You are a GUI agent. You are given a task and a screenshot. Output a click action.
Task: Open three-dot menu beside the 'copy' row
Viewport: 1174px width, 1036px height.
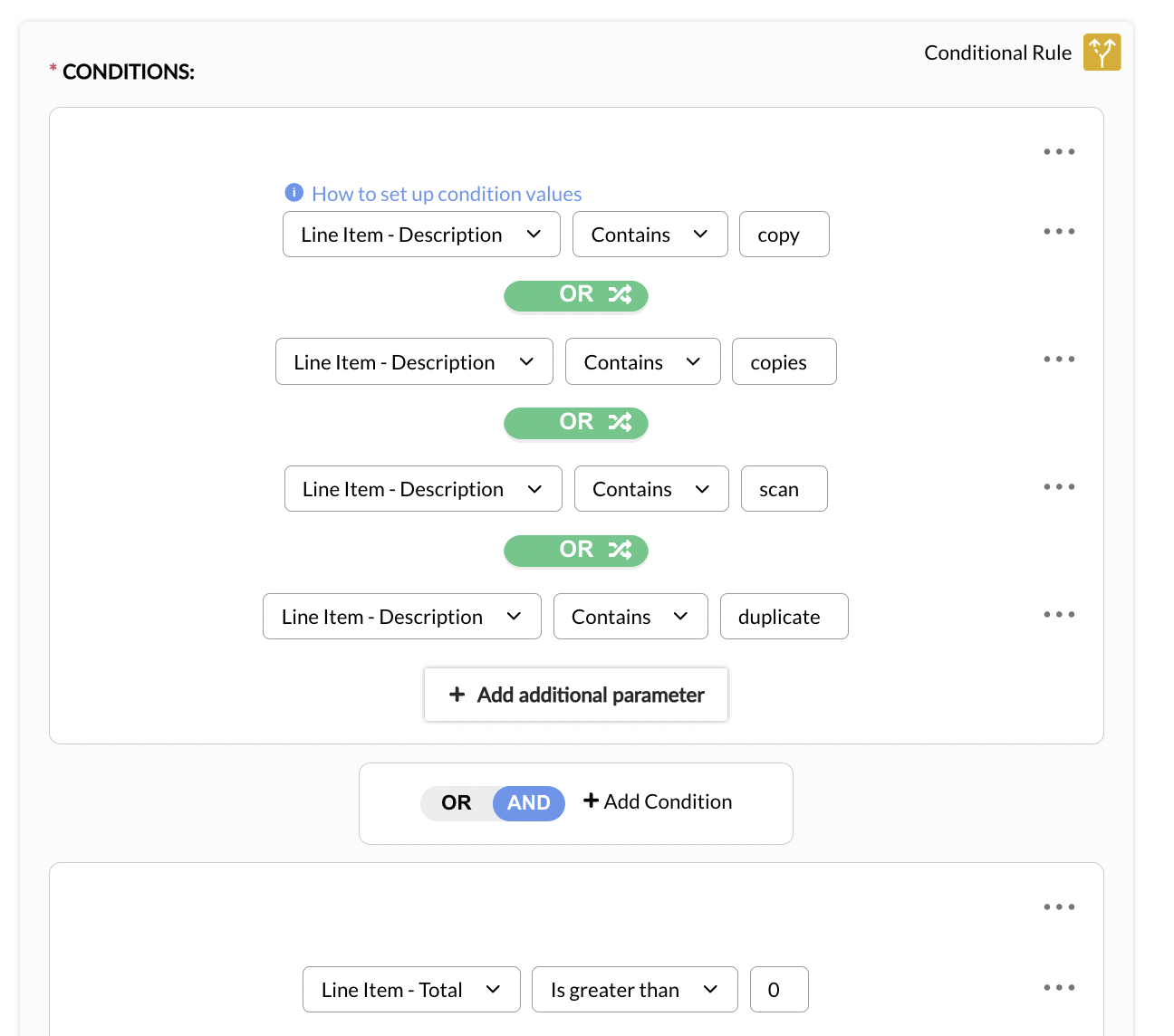[1058, 232]
